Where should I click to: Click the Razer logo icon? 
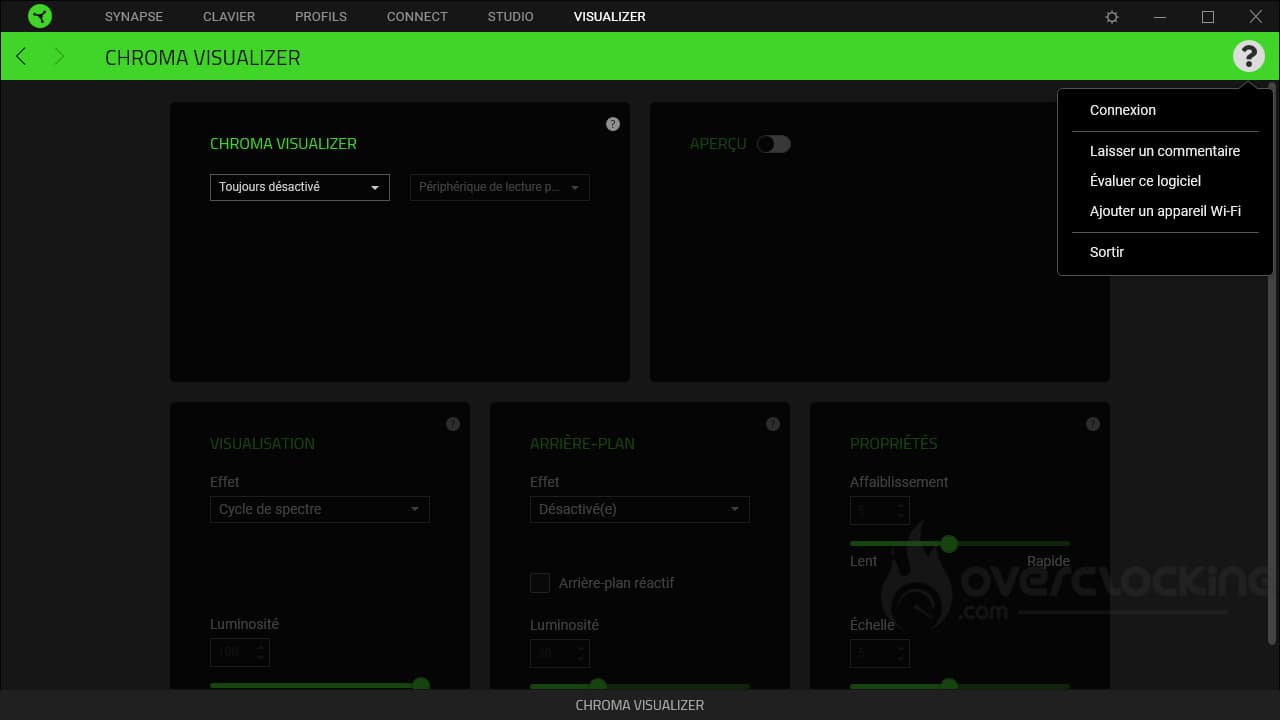click(x=40, y=16)
